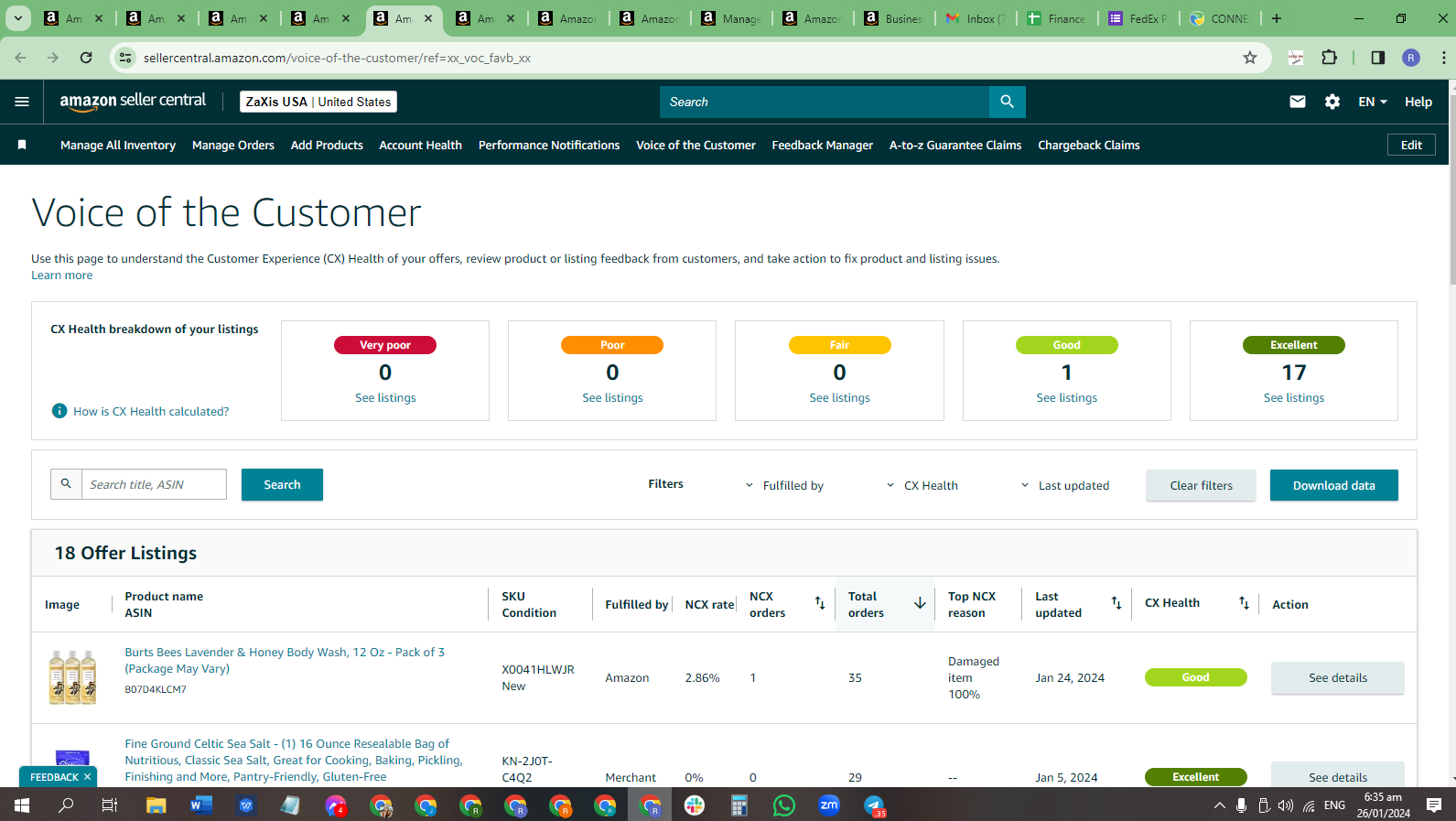Click the search magnifier button in header

[x=1007, y=102]
